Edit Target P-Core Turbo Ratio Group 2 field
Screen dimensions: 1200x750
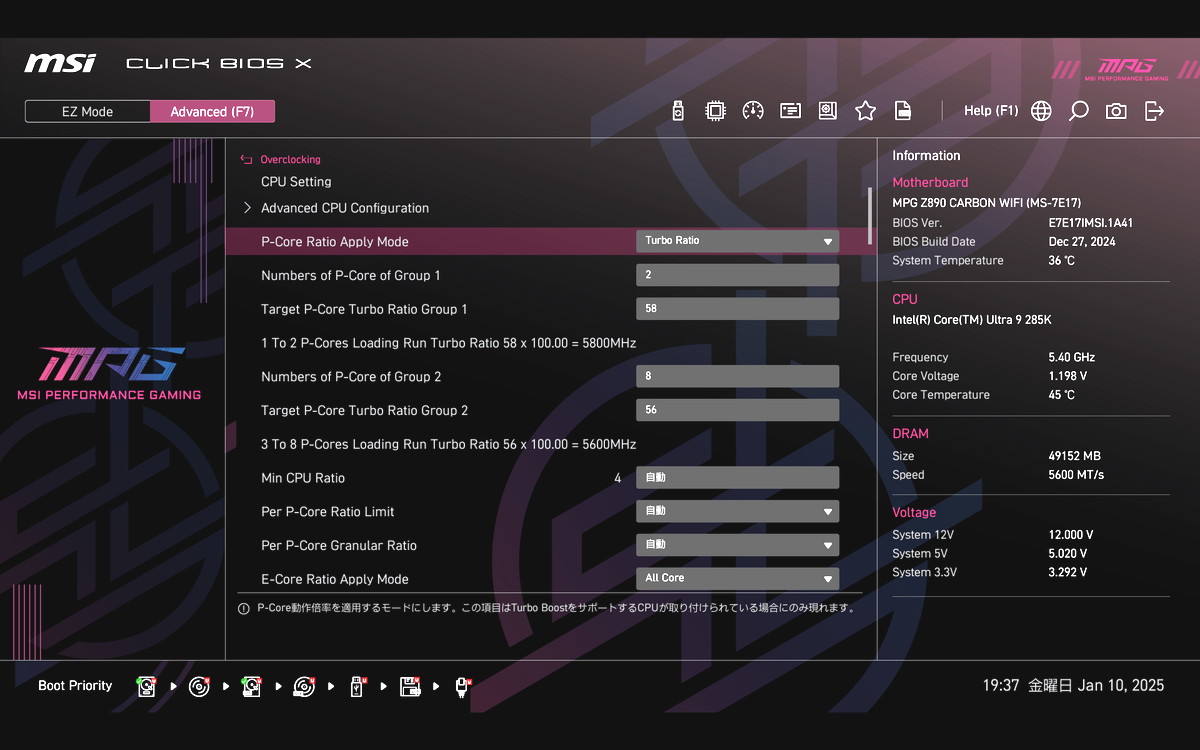click(737, 410)
